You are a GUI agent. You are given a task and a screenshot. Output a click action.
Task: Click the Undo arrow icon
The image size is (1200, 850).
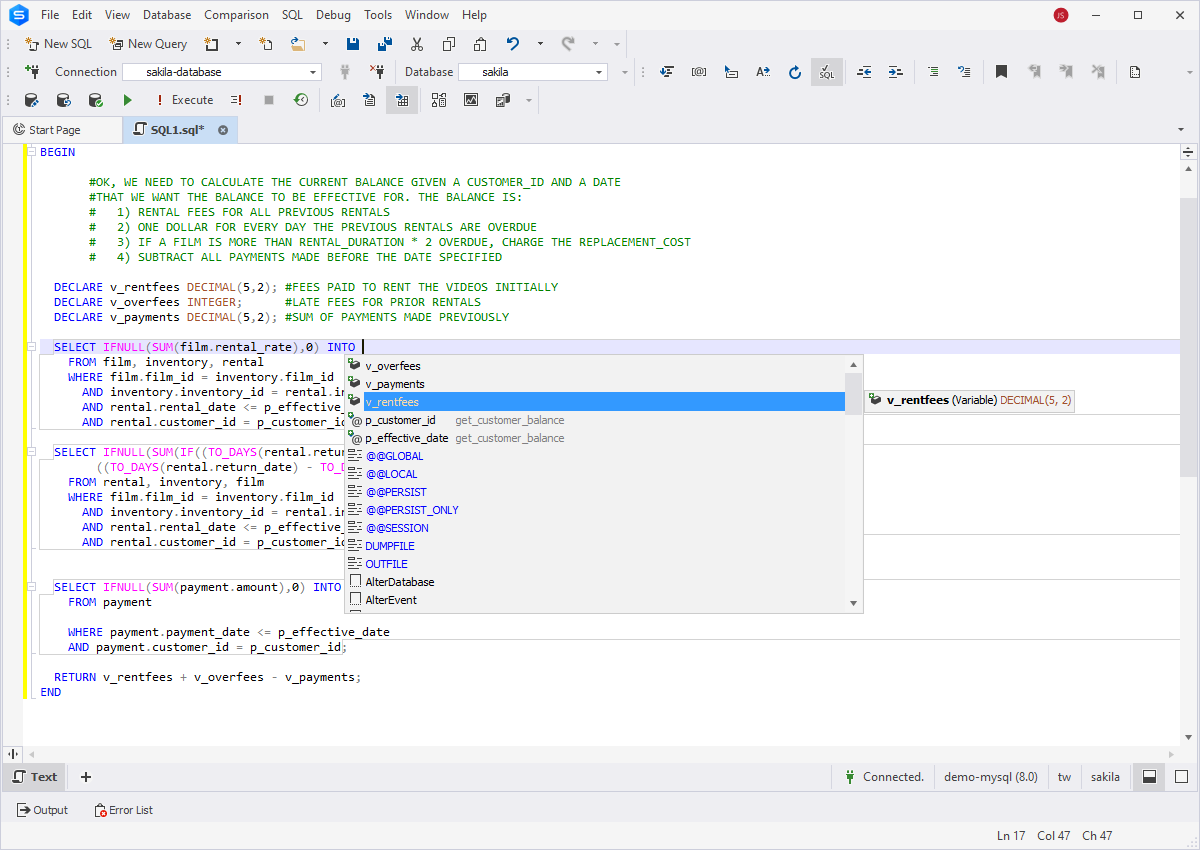pos(513,44)
